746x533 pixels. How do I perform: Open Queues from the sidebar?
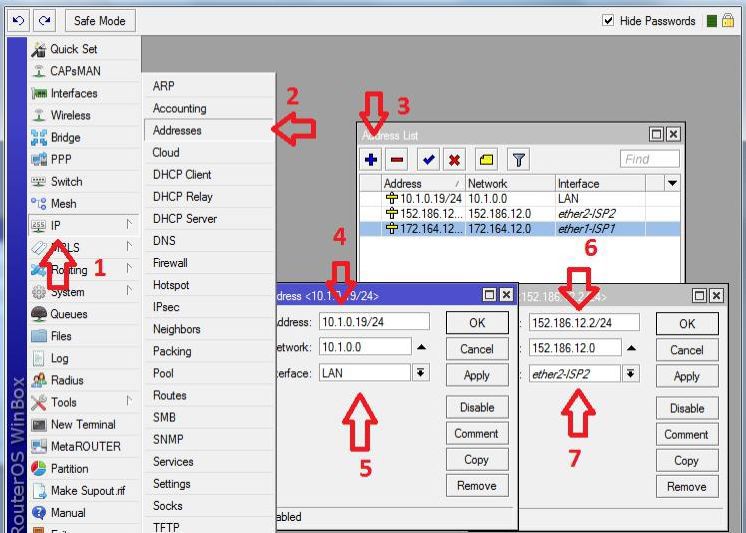pos(85,314)
